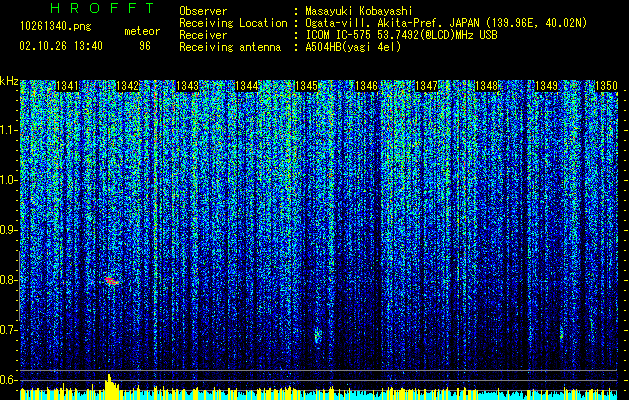Click the 0.7 frequency axis label
The image size is (629, 400).
pyautogui.click(x=7, y=329)
